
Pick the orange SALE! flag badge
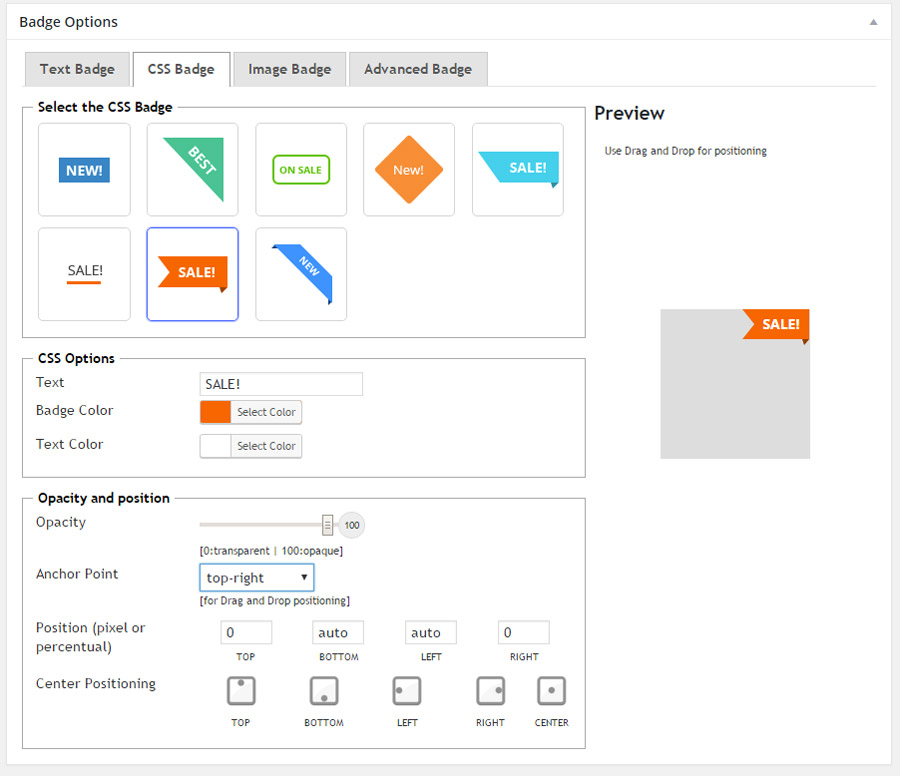pos(192,274)
